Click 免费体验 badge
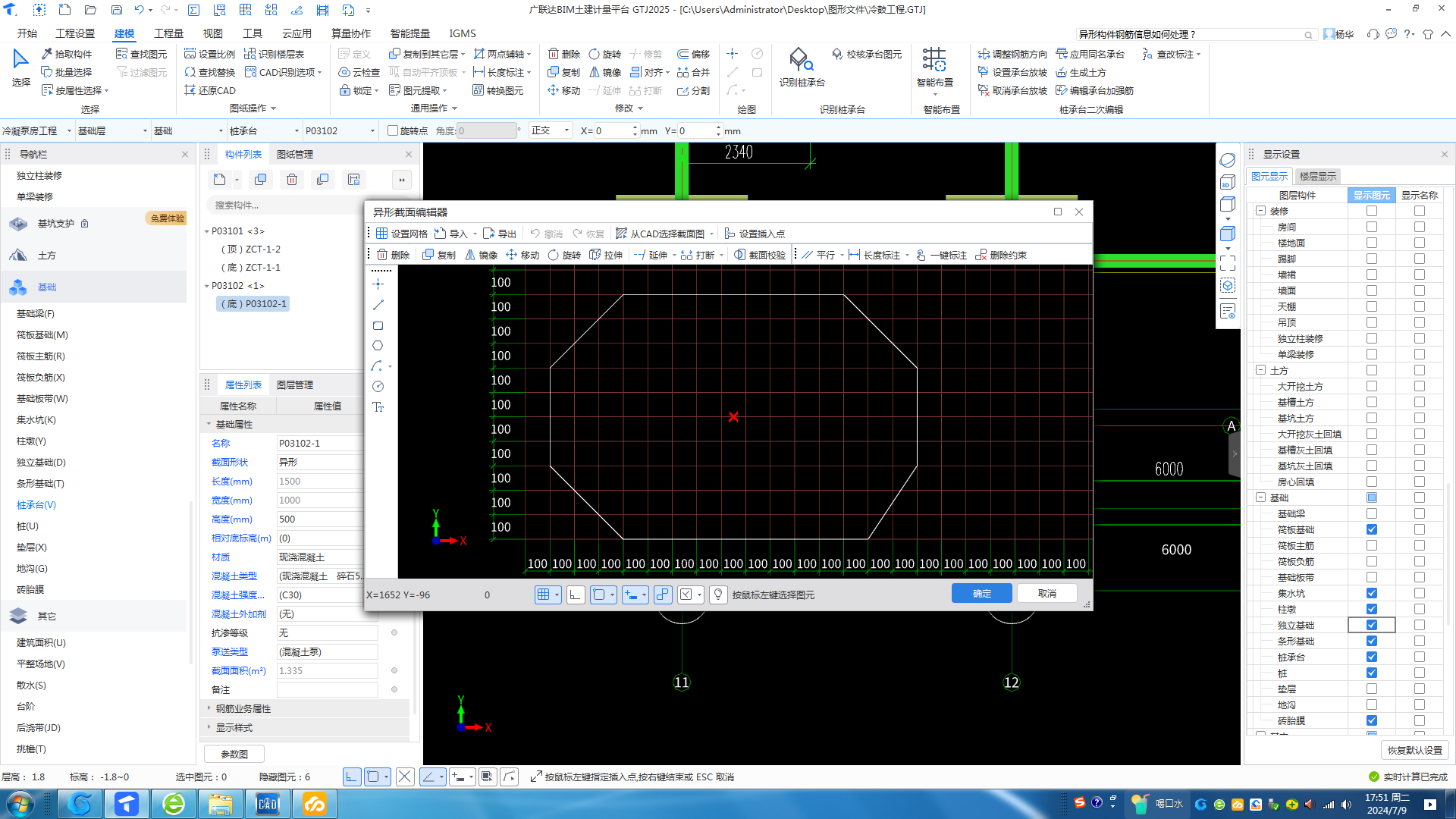Viewport: 1456px width, 819px height. point(167,218)
